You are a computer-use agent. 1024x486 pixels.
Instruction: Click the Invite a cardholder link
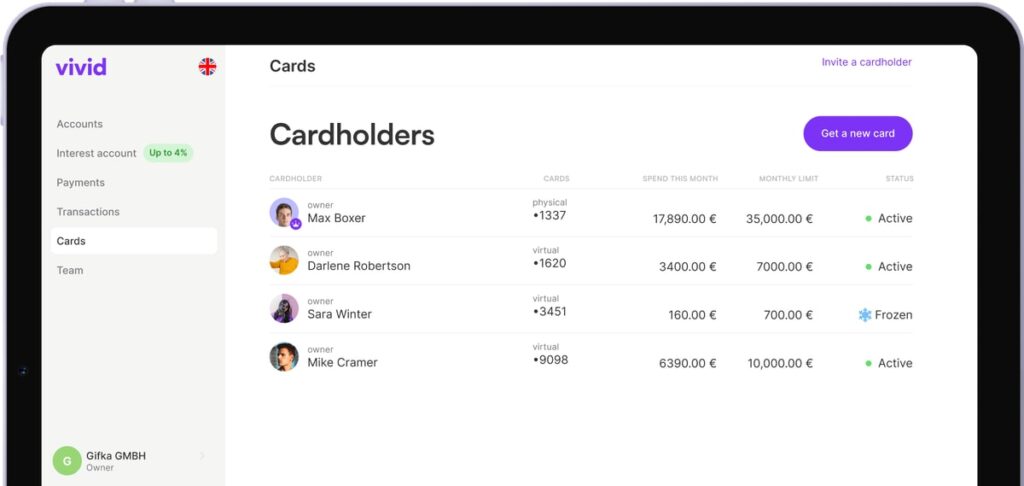(x=866, y=62)
